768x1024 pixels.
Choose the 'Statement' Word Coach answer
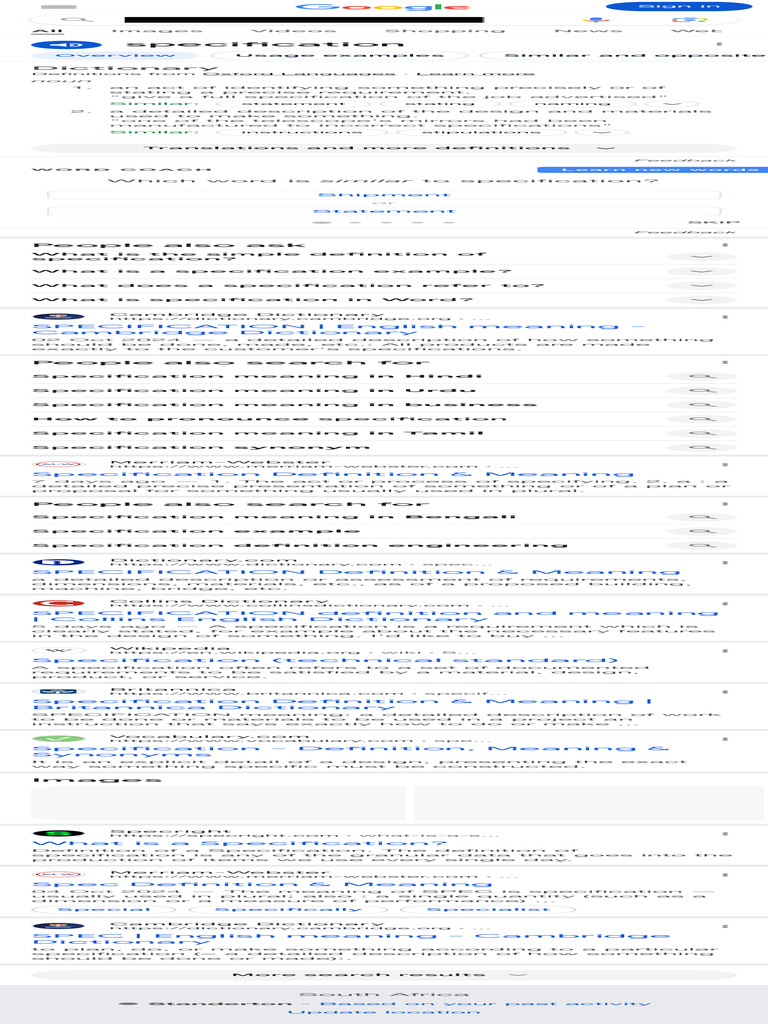pos(384,212)
